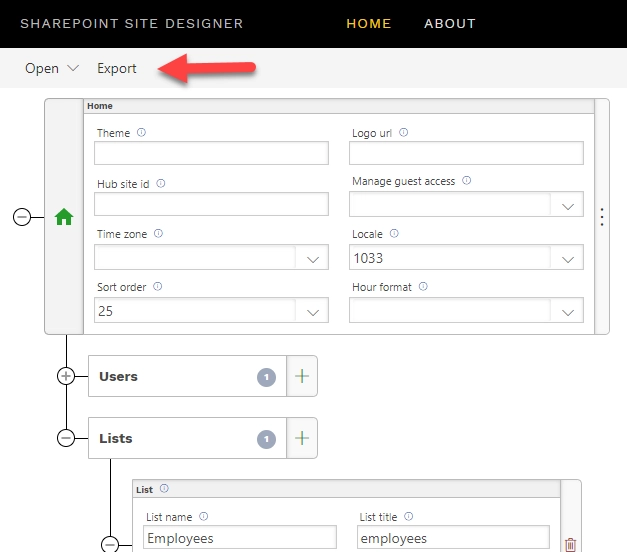Go to the HOME navigation tab
Viewport: 627px width, 552px height.
(x=369, y=24)
